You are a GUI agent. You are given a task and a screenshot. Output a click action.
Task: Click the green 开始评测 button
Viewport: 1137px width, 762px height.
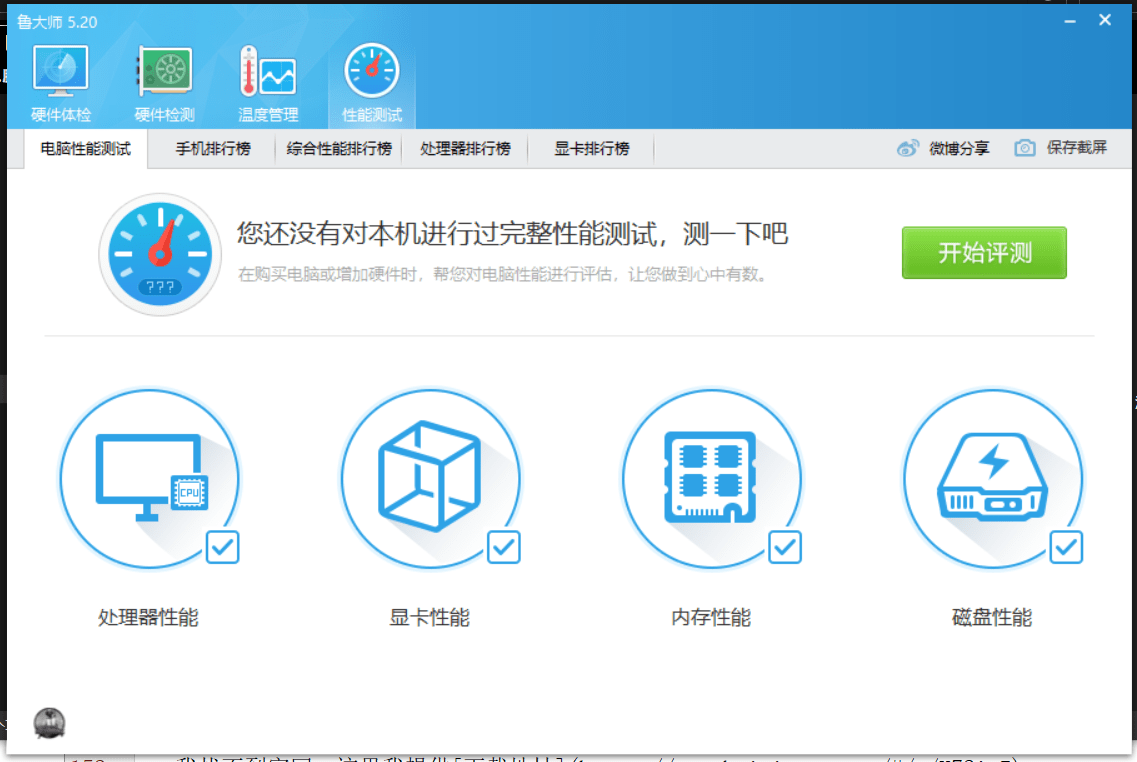pos(984,252)
